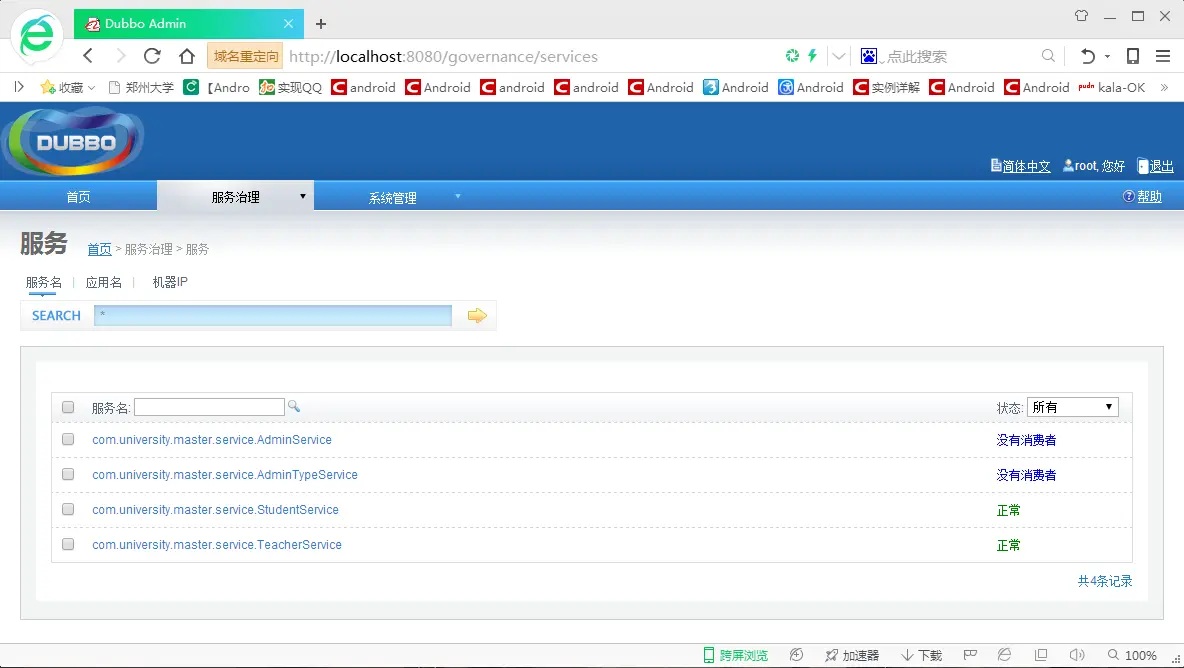Switch search mode to 服务名
The image size is (1184, 668).
coord(44,282)
